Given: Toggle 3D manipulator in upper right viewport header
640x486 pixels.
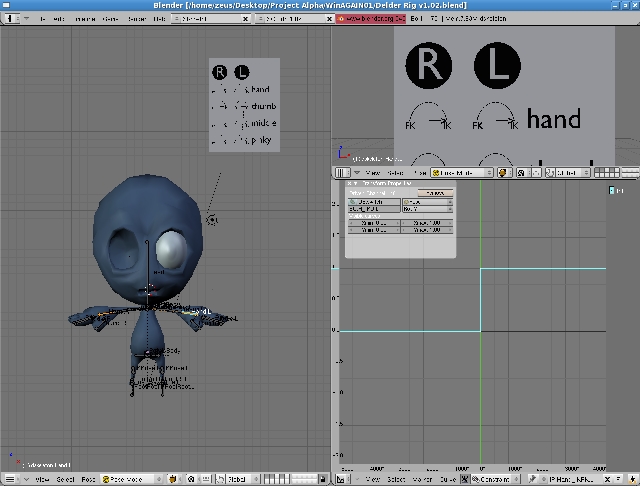Looking at the screenshot, I should point(536,173).
